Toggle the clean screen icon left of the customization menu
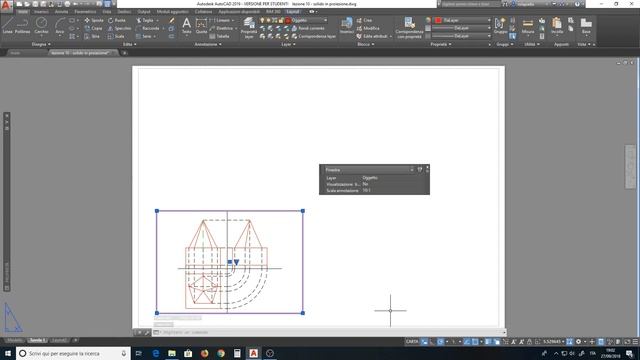This screenshot has width=640, height=360. [x=627, y=342]
